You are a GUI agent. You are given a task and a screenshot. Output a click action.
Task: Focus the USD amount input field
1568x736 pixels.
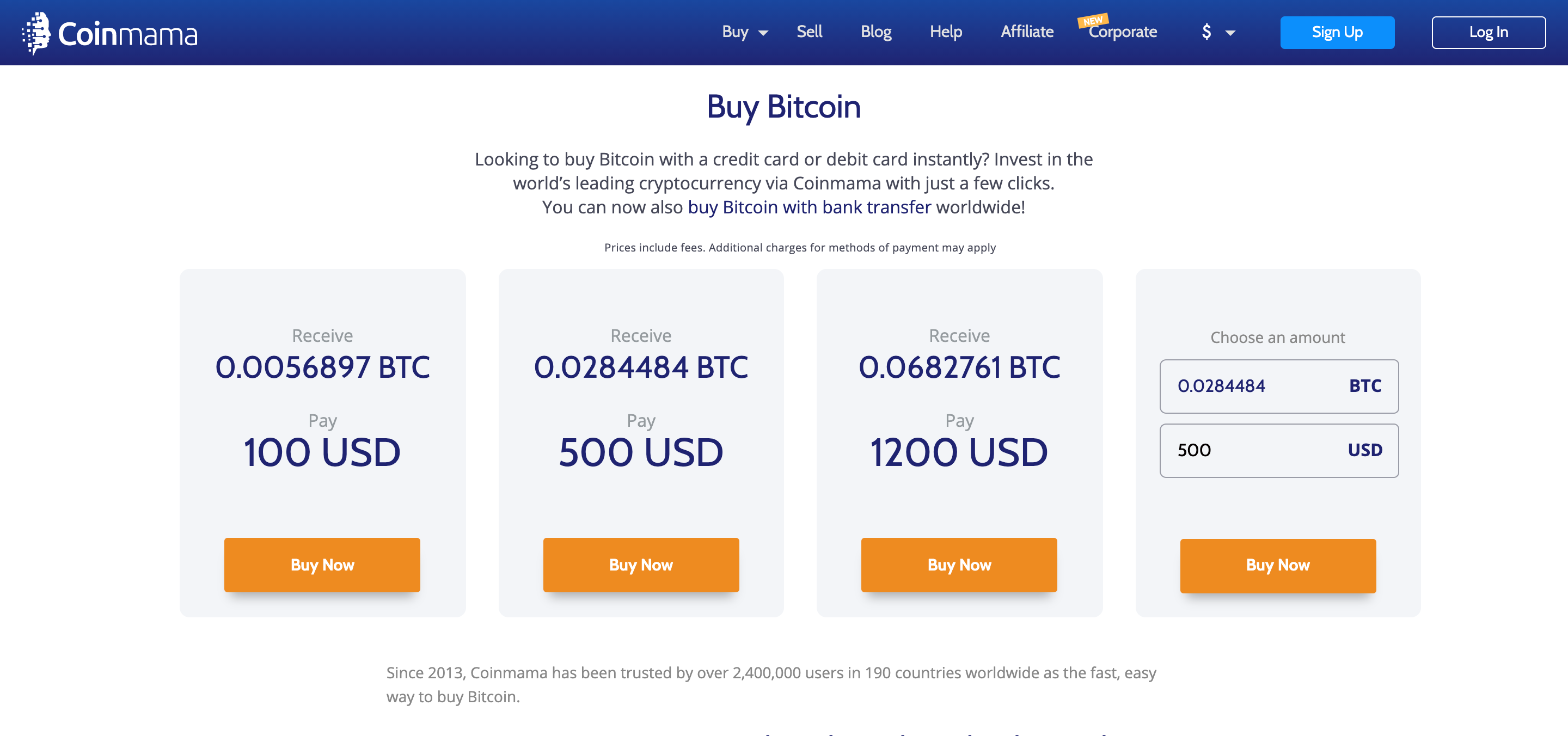pos(1279,451)
